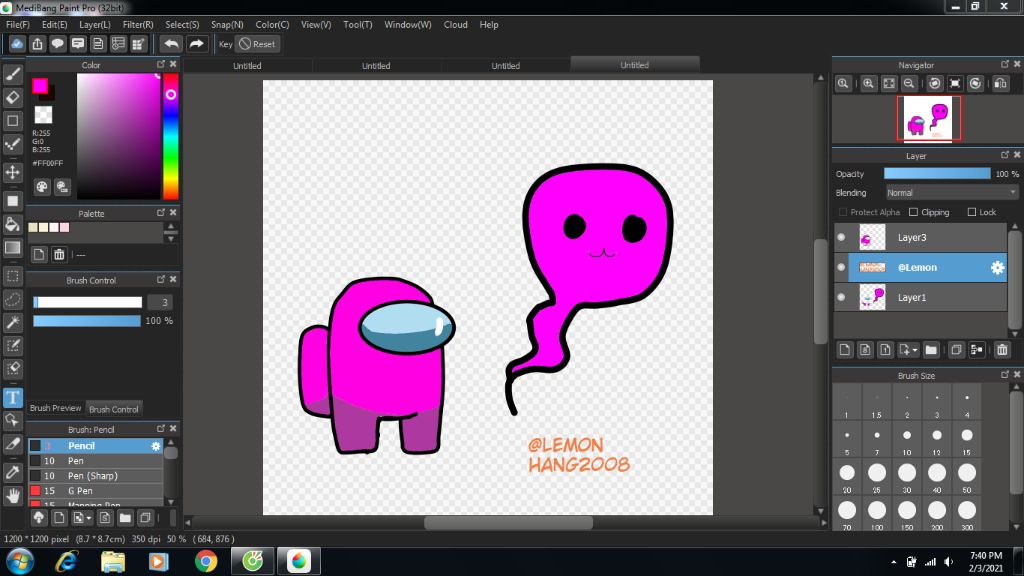This screenshot has width=1024, height=576.
Task: Toggle visibility of Layer3
Action: click(x=841, y=238)
